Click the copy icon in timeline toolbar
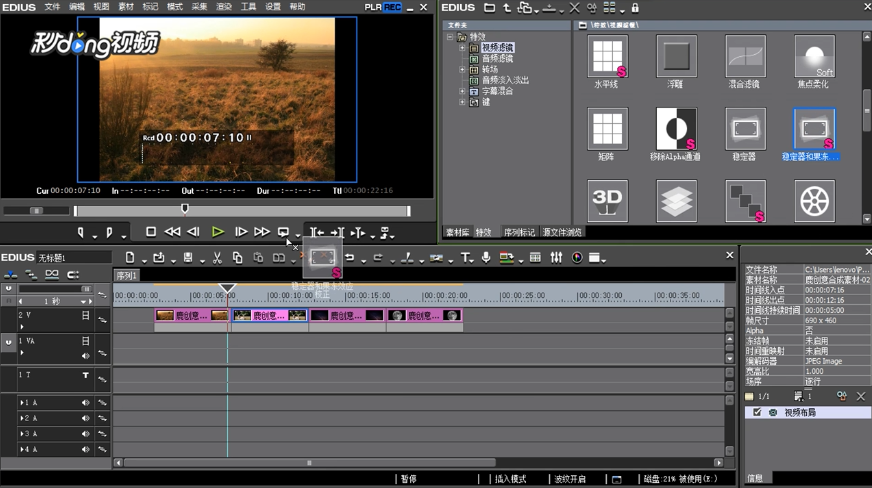The image size is (872, 488). pos(237,257)
